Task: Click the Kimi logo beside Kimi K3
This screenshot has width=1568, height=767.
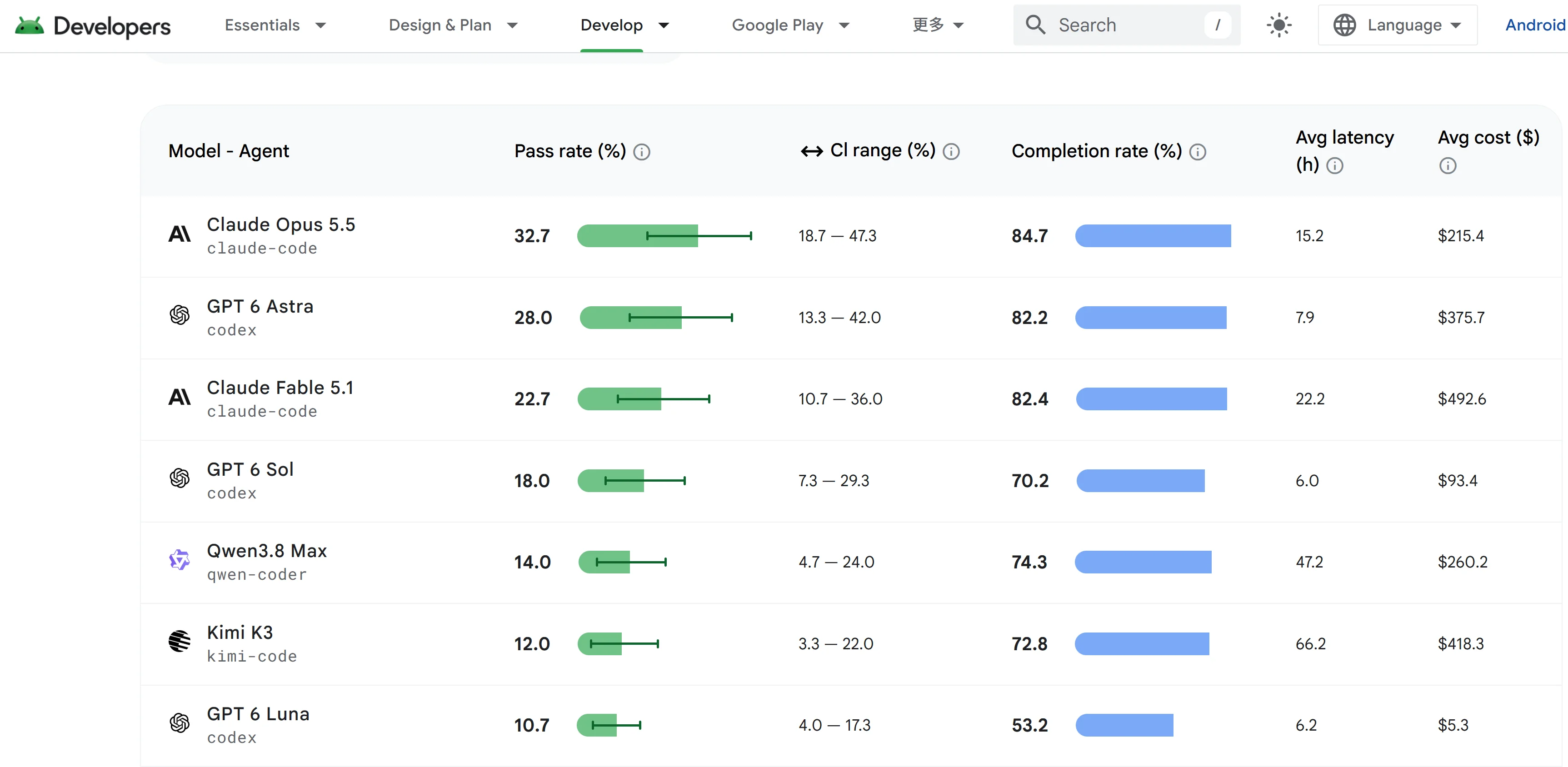Action: pyautogui.click(x=180, y=641)
